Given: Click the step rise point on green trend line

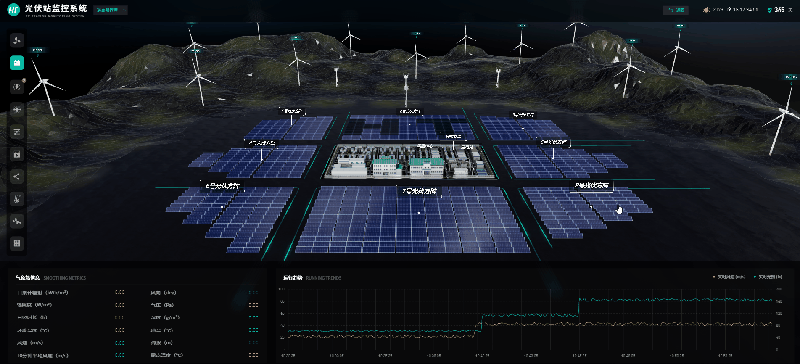Looking at the screenshot, I should pos(482,322).
